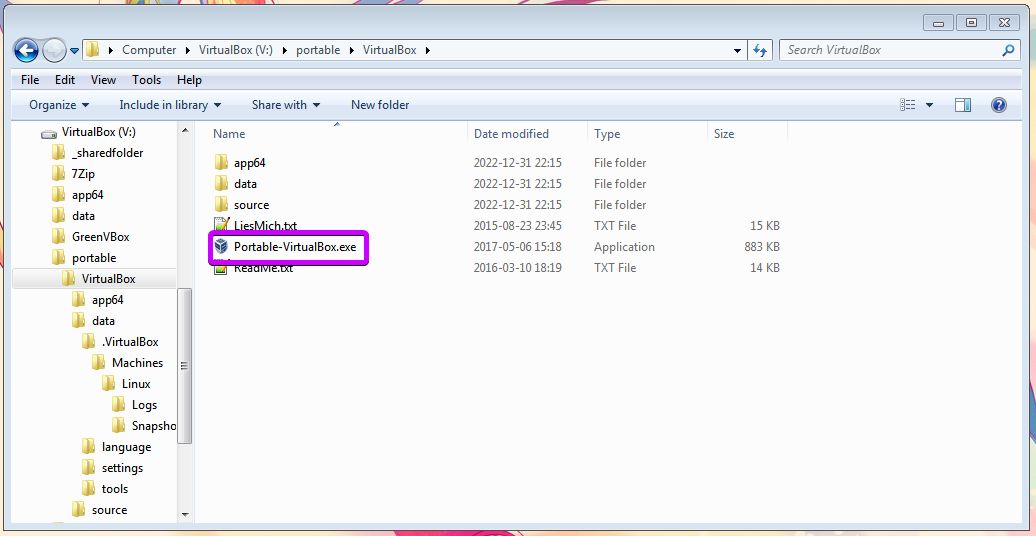Select the ReadMe.txt file
Viewport: 1036px width, 536px height.
[x=254, y=268]
